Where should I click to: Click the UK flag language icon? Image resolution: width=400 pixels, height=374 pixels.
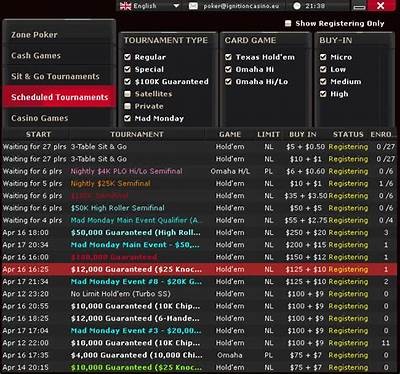pyautogui.click(x=125, y=6)
